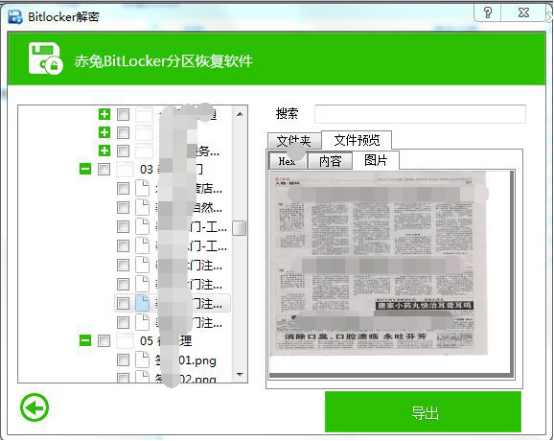Screen dimensions: 554x441
Task: Open the help question mark button
Action: 488,13
